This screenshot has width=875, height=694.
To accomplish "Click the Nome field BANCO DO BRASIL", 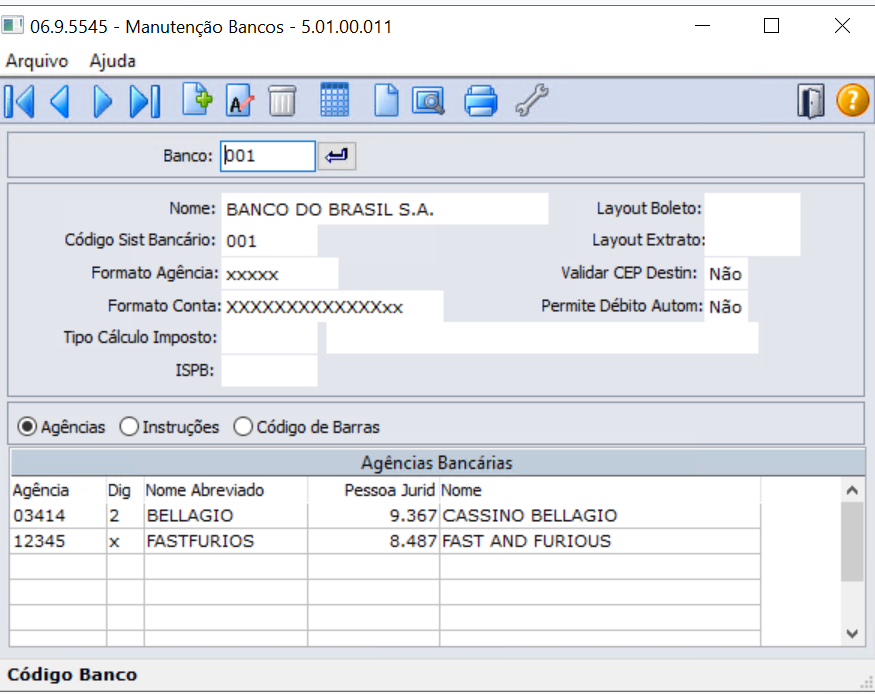I will [384, 209].
